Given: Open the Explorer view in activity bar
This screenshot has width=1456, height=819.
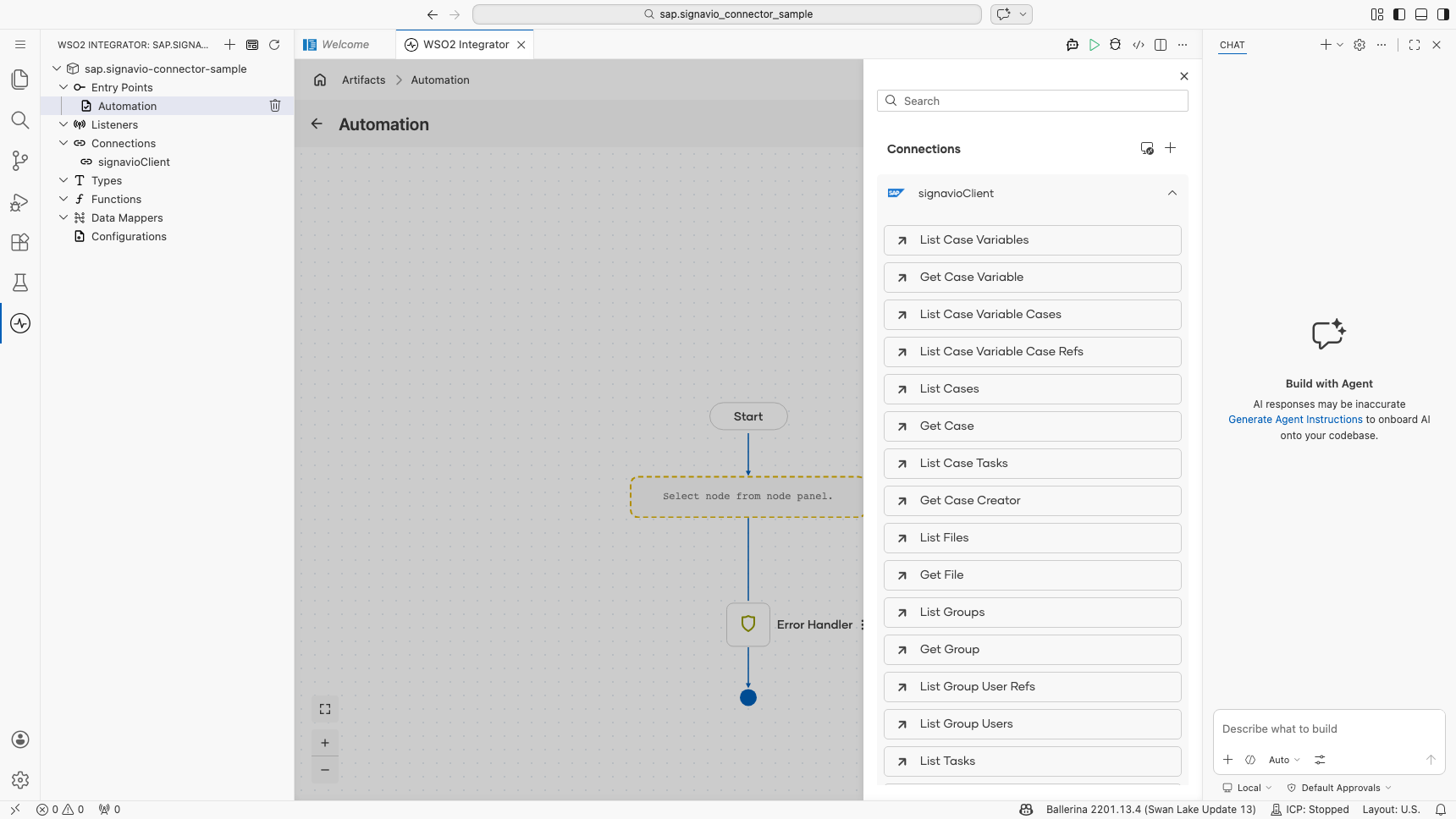Looking at the screenshot, I should [x=20, y=80].
